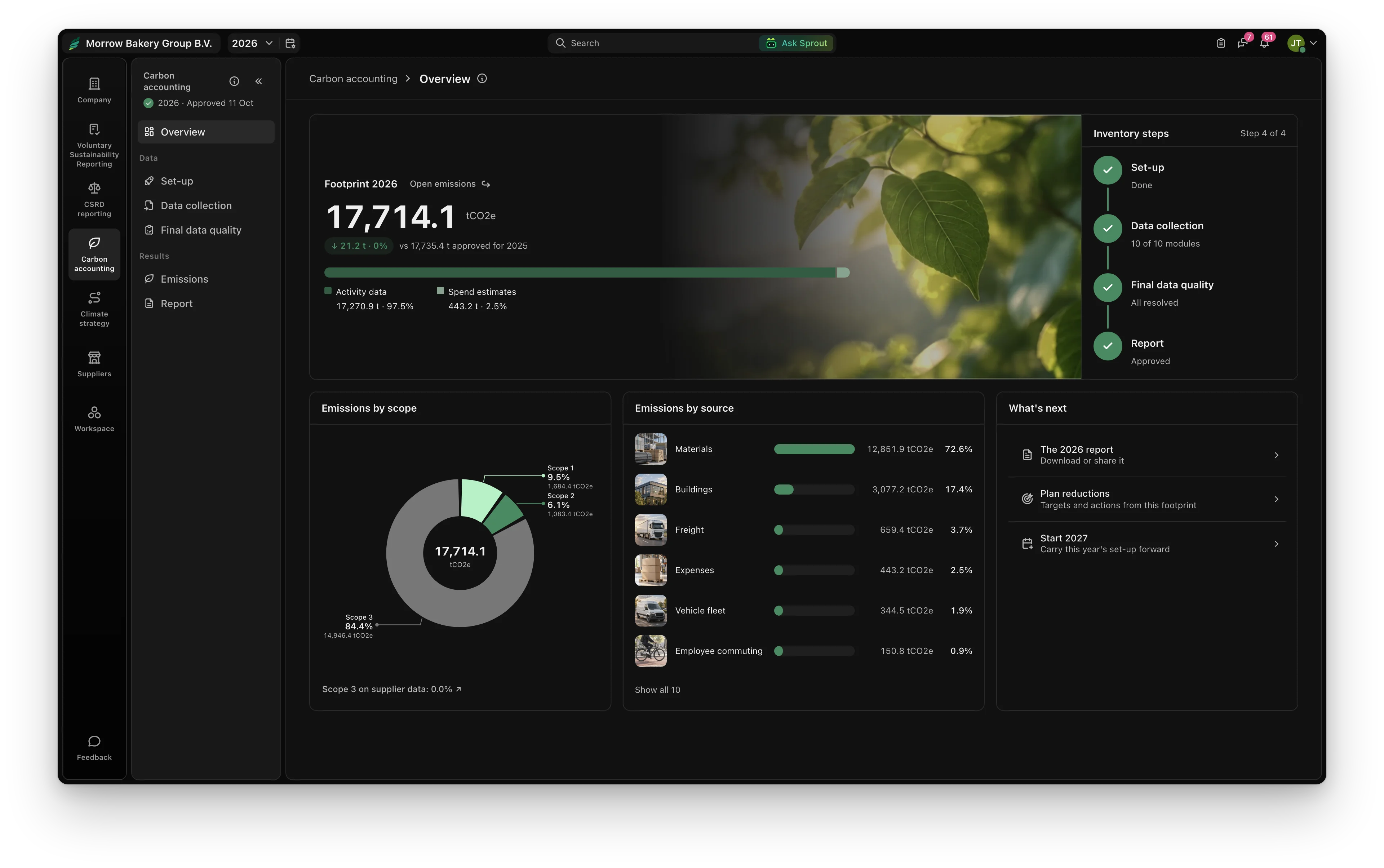The height and width of the screenshot is (868, 1384).
Task: Open Start 2027 row chevron
Action: 1277,544
